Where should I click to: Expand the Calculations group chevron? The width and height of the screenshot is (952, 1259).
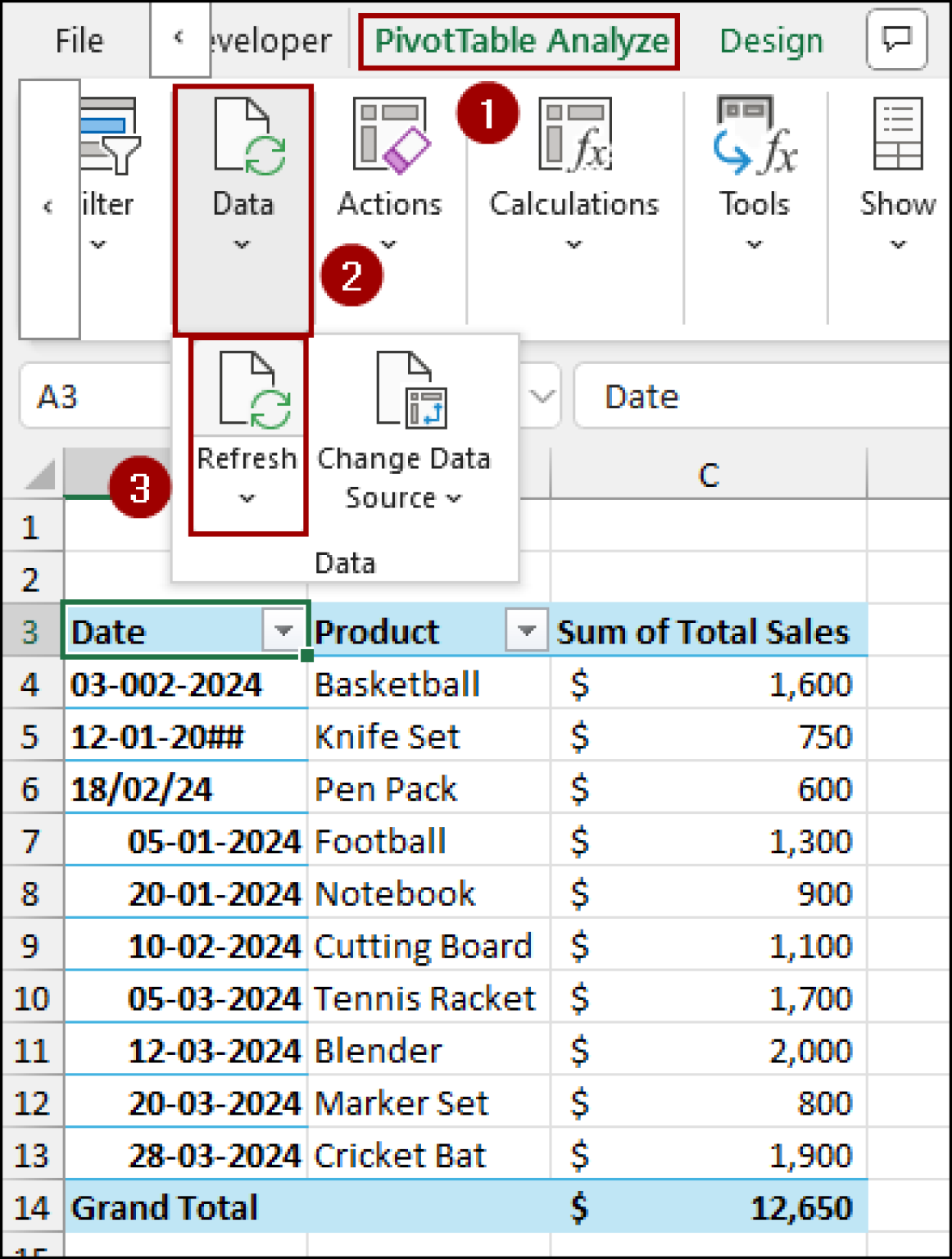coord(574,244)
